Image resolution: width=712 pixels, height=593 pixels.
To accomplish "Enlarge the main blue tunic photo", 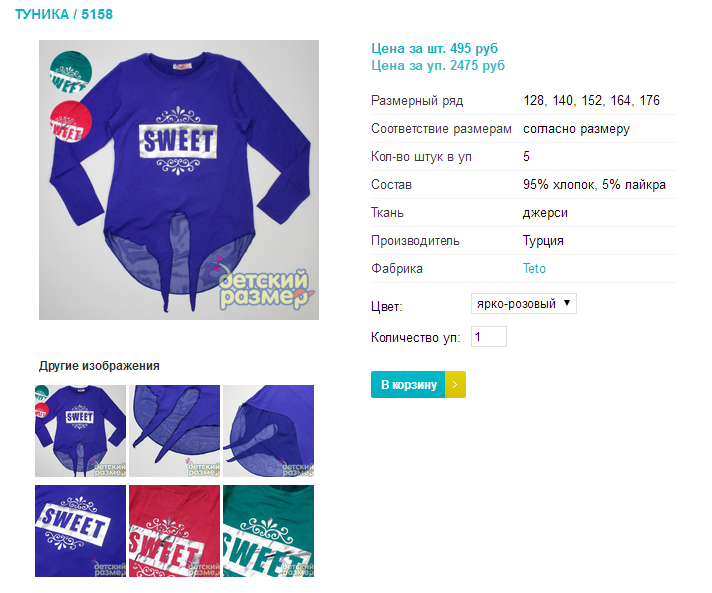I will pyautogui.click(x=179, y=180).
